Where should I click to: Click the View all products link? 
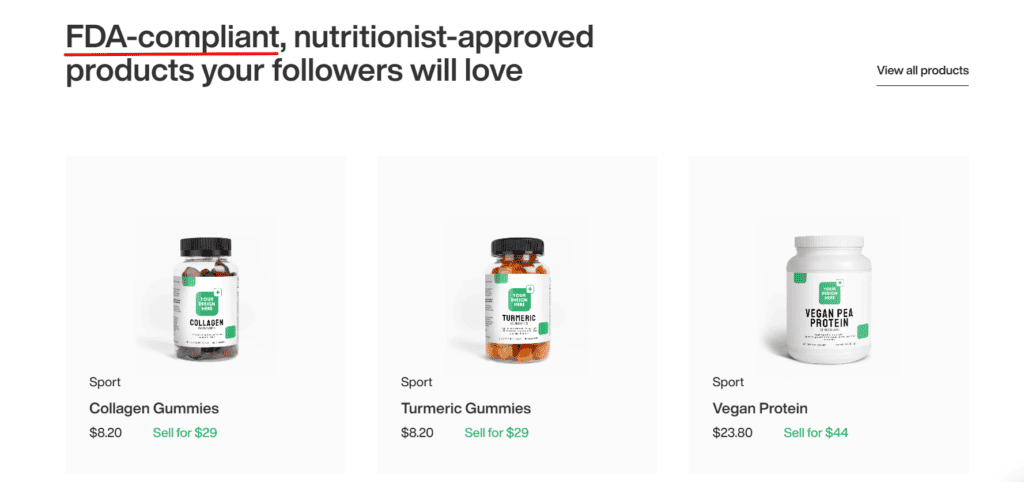click(x=922, y=71)
